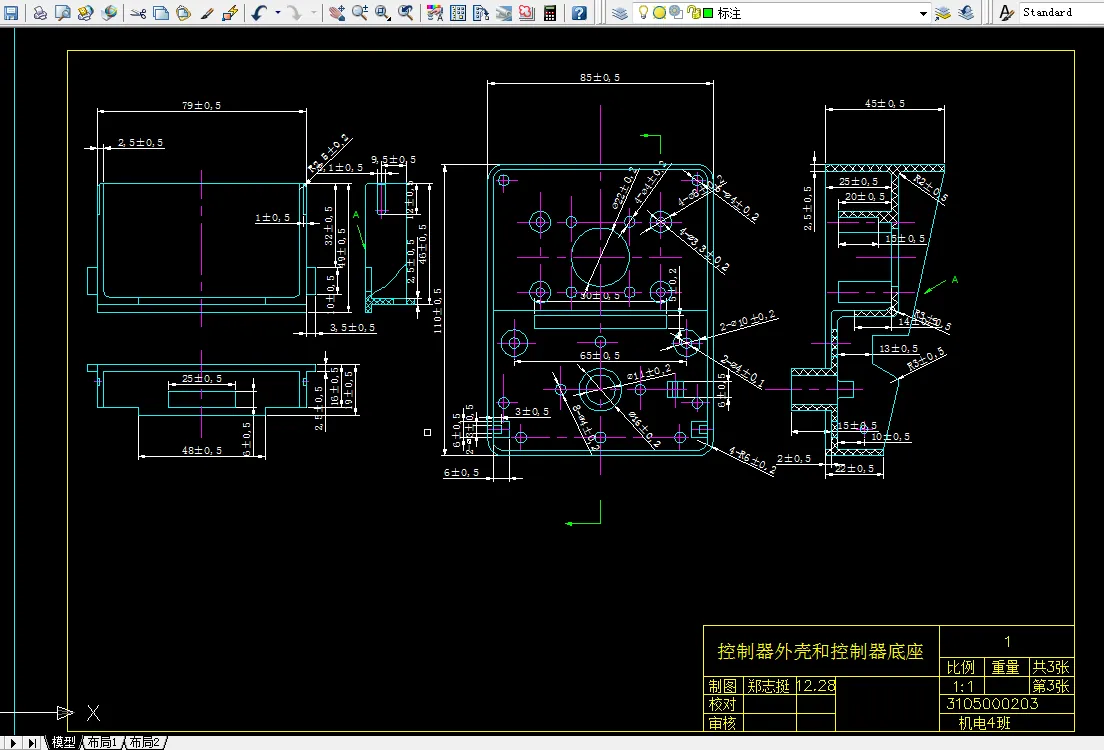This screenshot has width=1104, height=750.
Task: Open the Properties palette icon
Action: (435, 13)
